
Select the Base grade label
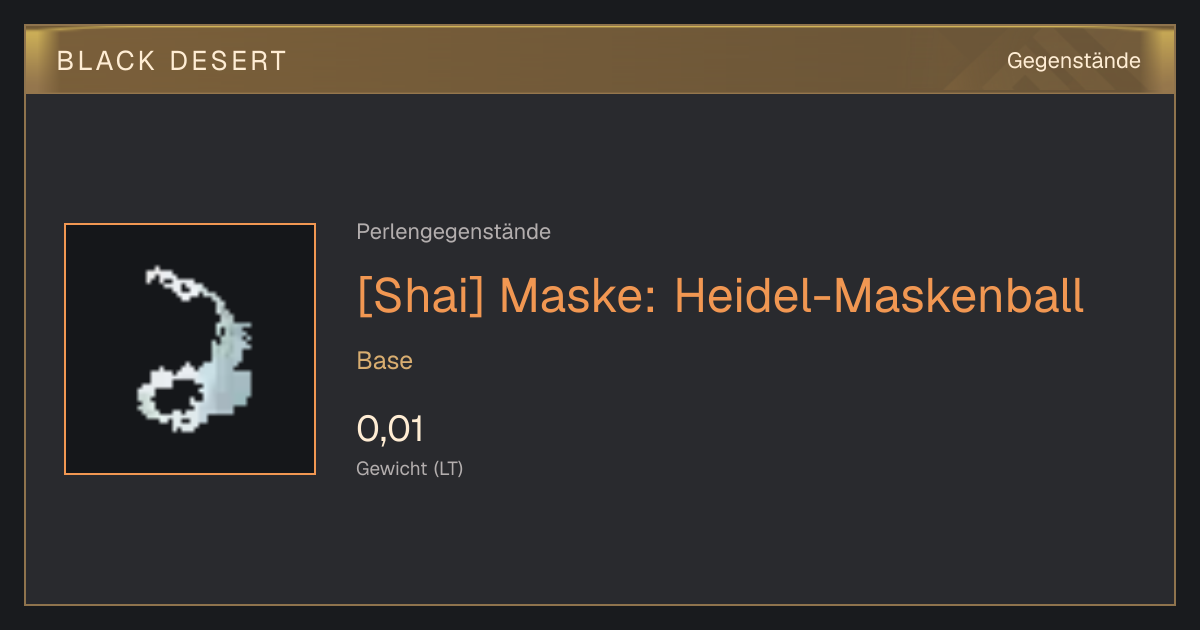[x=385, y=360]
